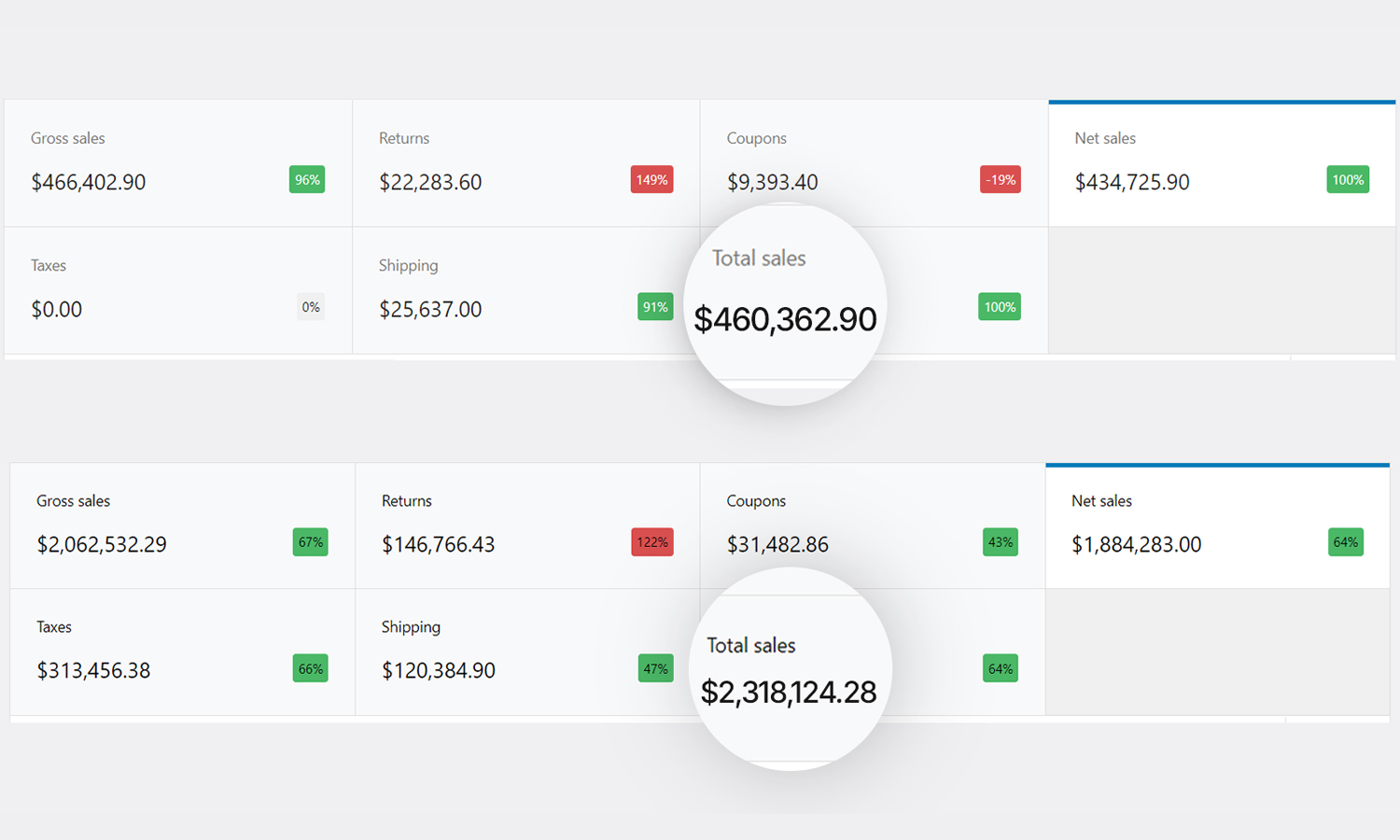The image size is (1400, 840).
Task: Select the $1,884,283.00 Net sales tab
Action: 1218,525
